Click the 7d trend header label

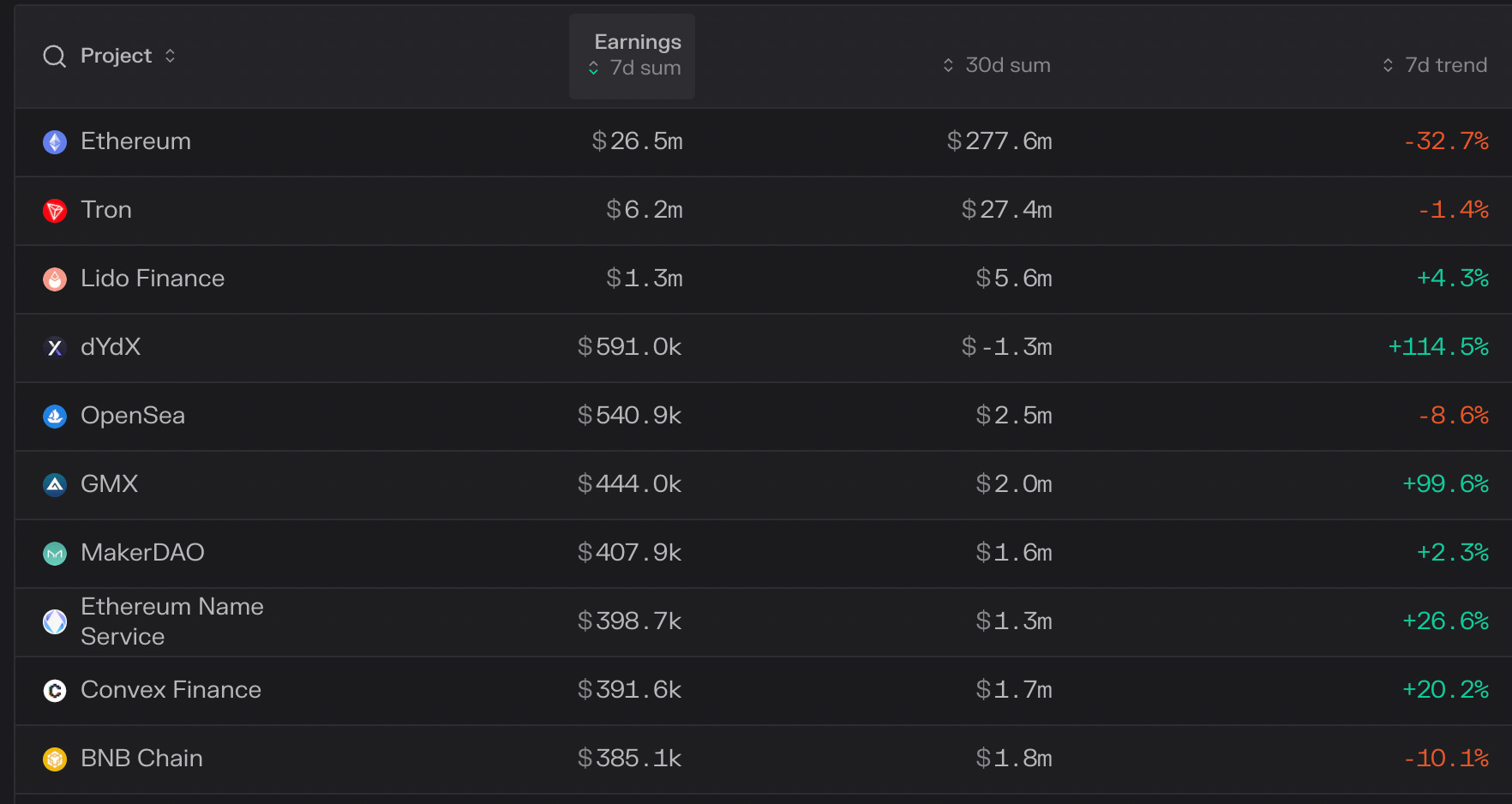[x=1446, y=65]
